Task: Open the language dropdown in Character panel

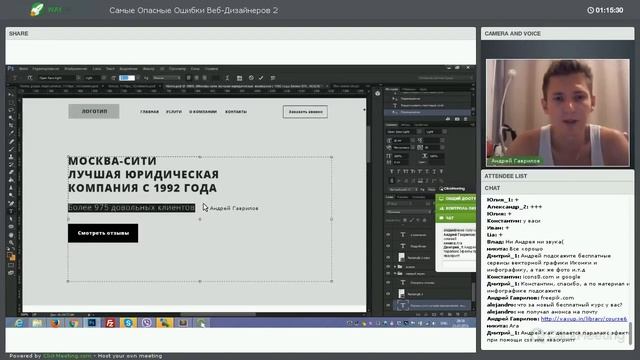Action: click(403, 189)
